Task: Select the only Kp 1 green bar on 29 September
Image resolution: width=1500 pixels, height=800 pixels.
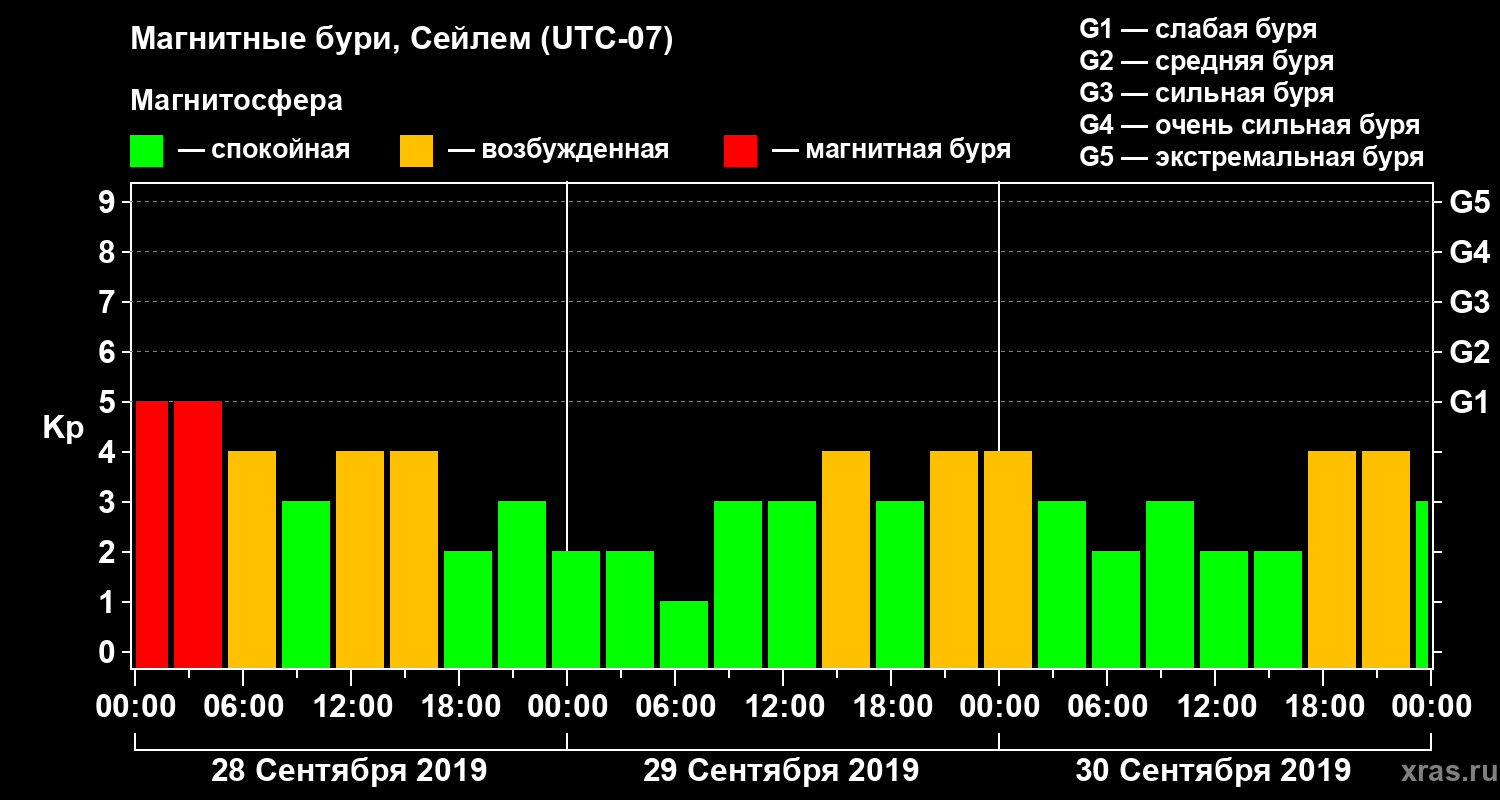Action: 684,634
